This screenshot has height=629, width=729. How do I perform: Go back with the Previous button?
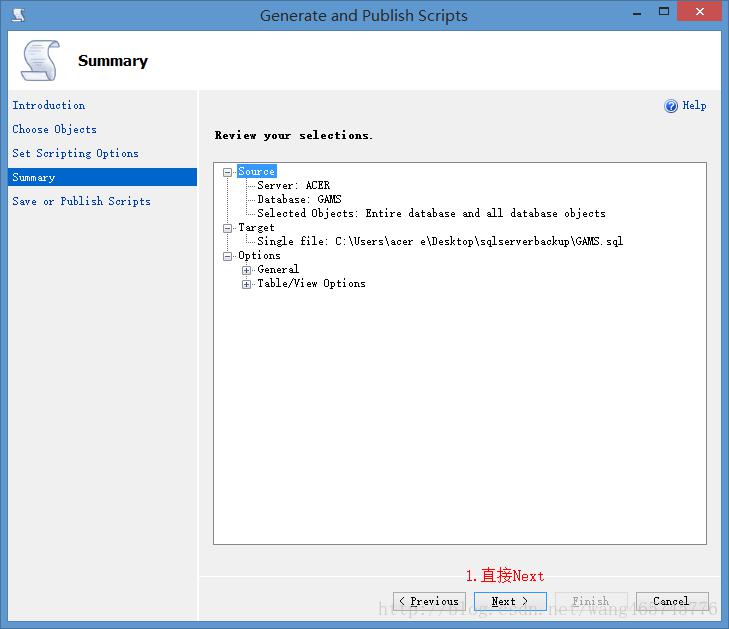pos(429,601)
